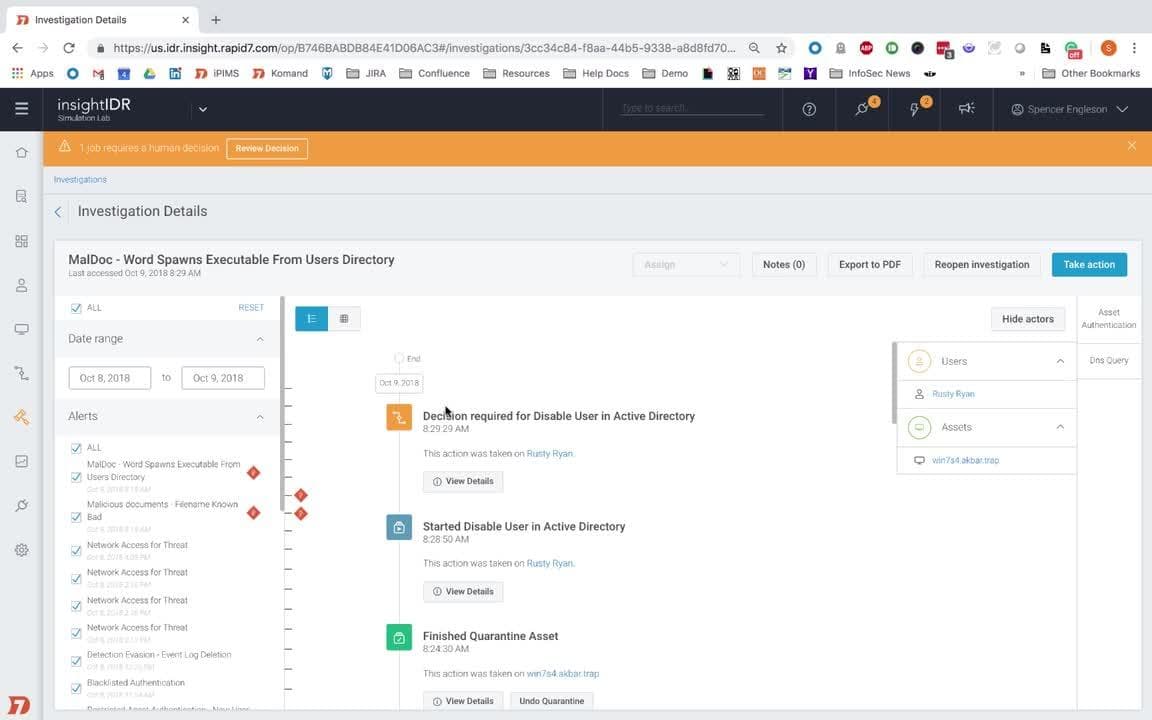The image size is (1152, 720).
Task: Select the grid table view
Action: pyautogui.click(x=344, y=319)
